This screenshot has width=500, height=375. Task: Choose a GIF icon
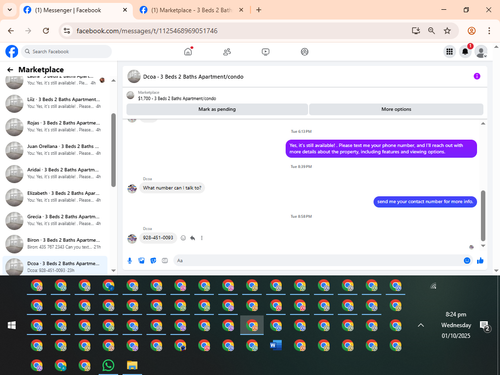click(x=165, y=261)
